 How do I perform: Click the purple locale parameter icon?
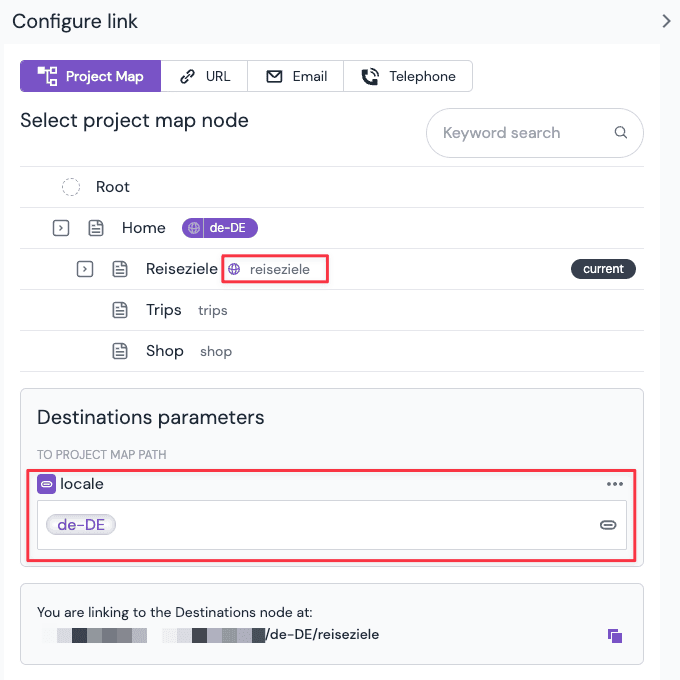coord(46,484)
